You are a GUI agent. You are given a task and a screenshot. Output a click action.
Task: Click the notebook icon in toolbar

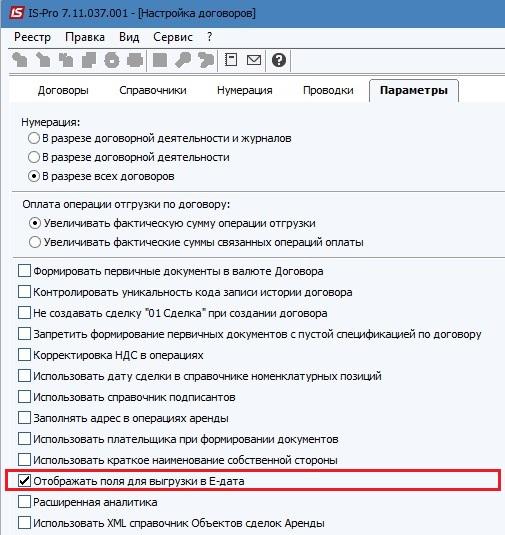click(x=231, y=60)
